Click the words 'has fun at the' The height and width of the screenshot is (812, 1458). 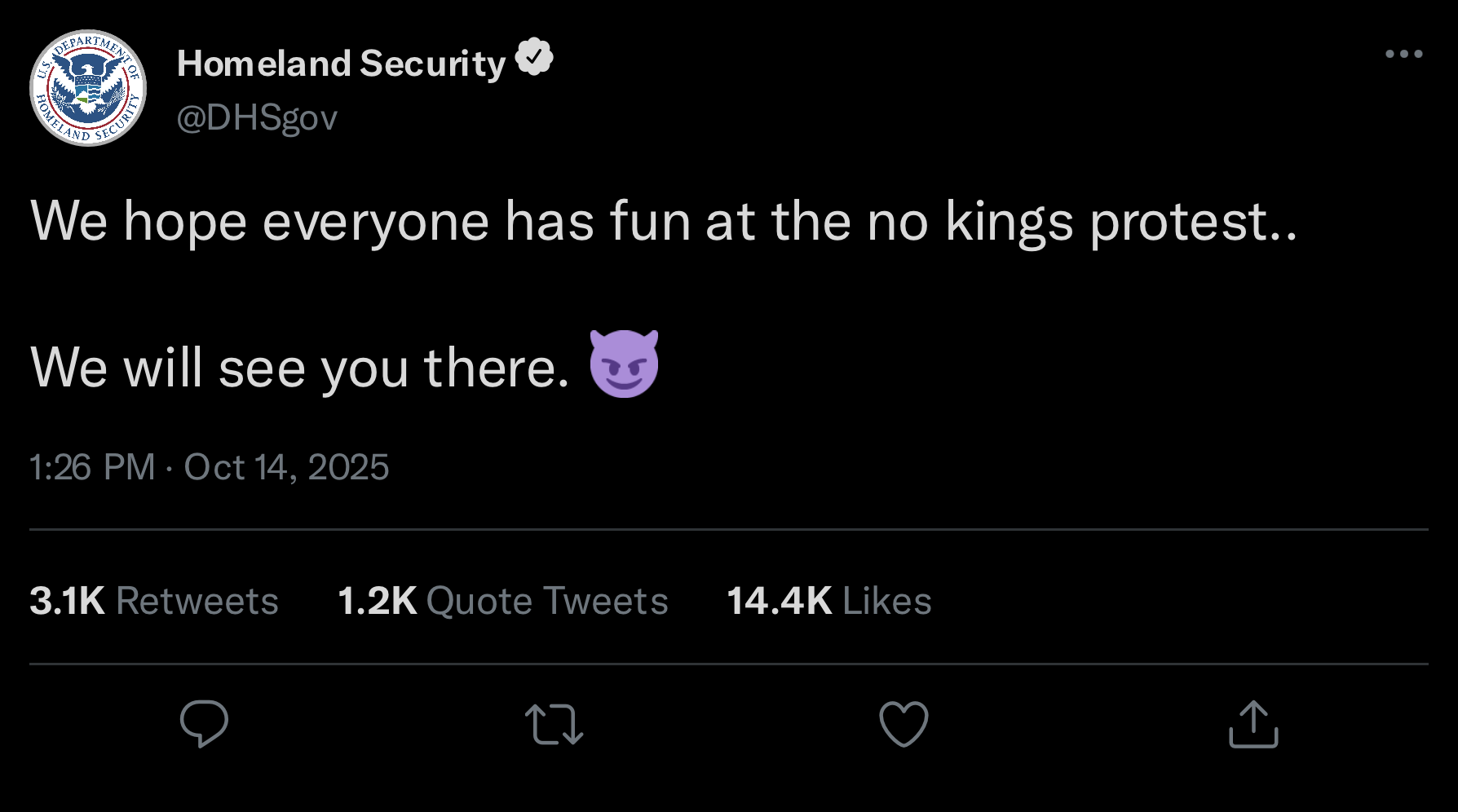click(675, 221)
